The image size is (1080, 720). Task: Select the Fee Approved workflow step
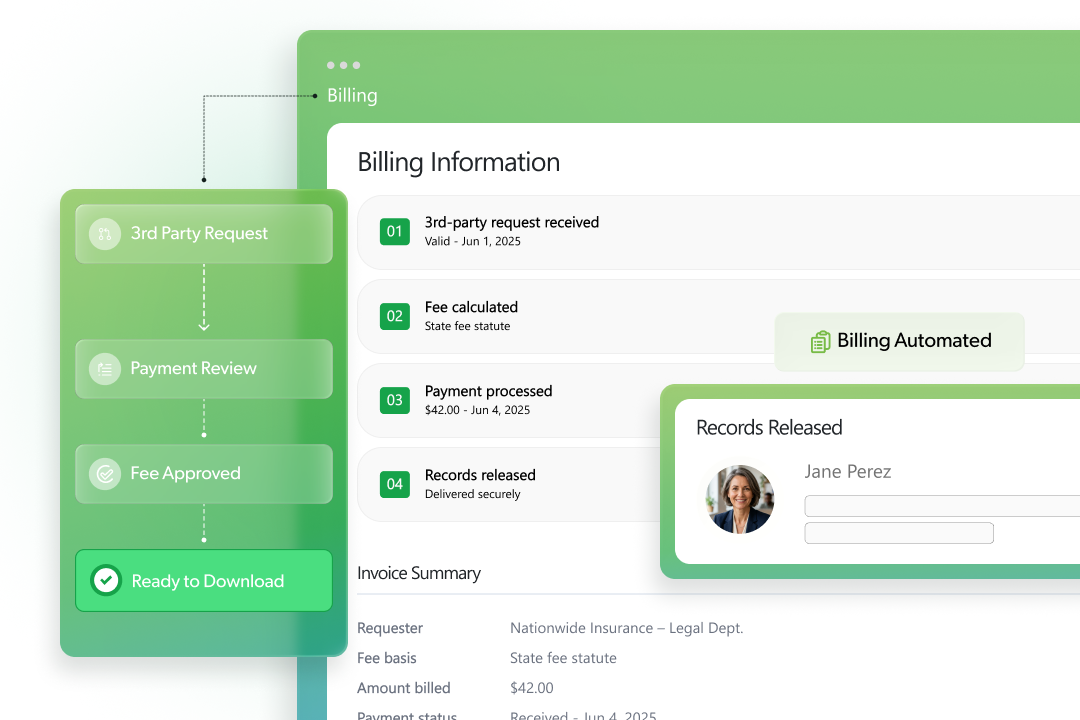pyautogui.click(x=204, y=473)
